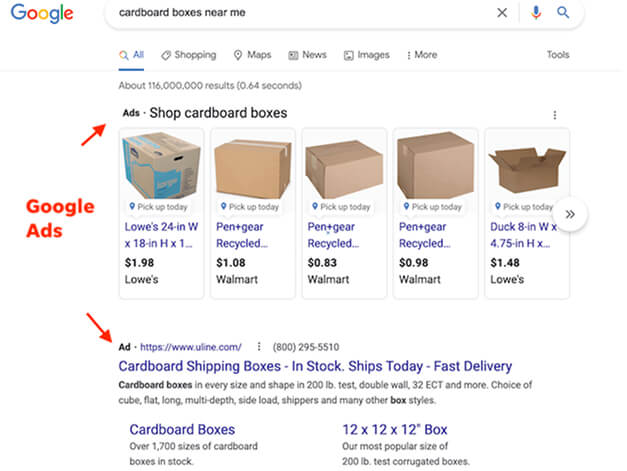
Task: Click the Lowe's 24-in box product image
Action: [x=161, y=165]
